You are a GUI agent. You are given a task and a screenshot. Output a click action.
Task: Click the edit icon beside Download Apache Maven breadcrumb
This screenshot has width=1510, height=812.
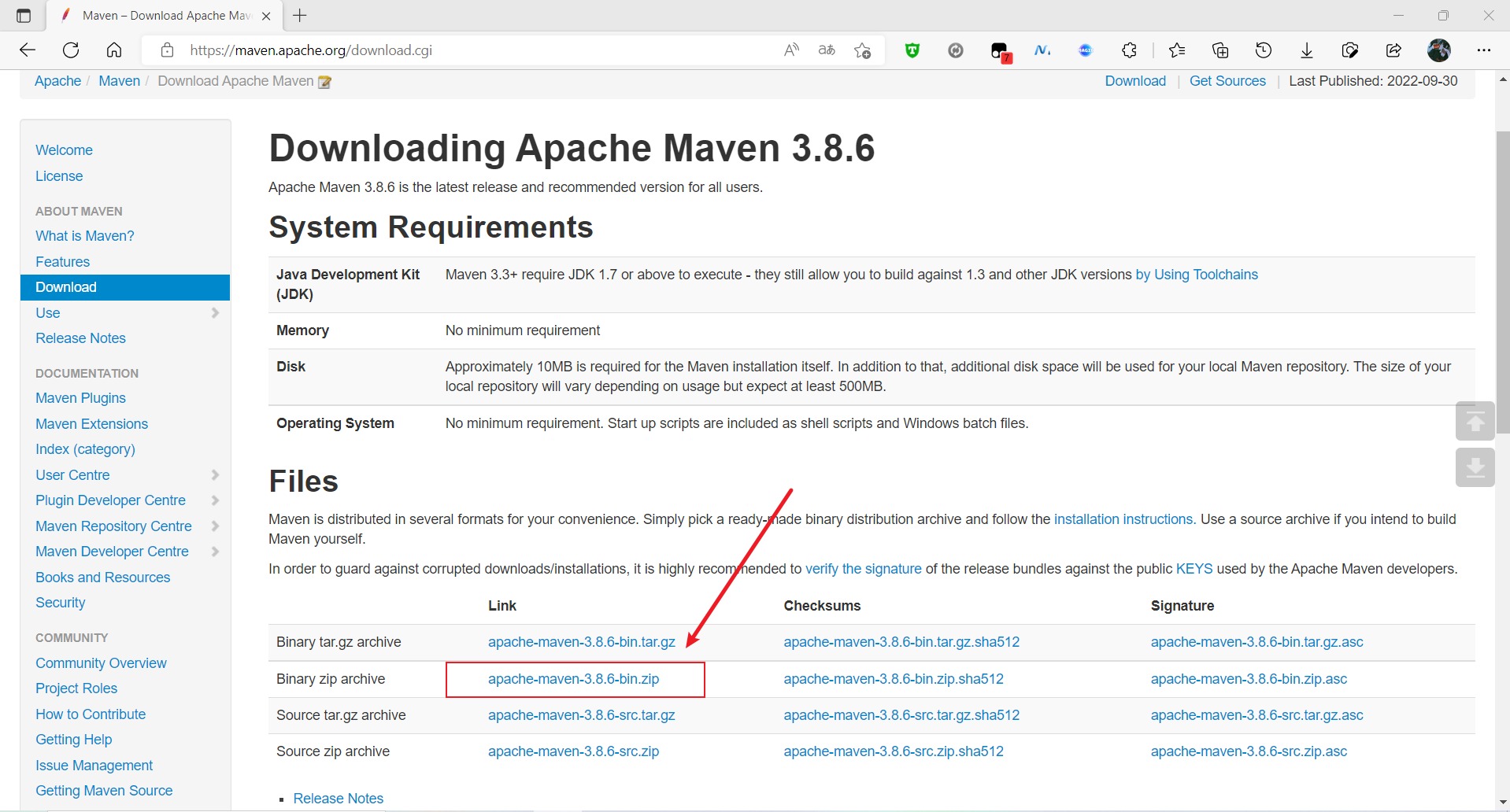coord(324,81)
